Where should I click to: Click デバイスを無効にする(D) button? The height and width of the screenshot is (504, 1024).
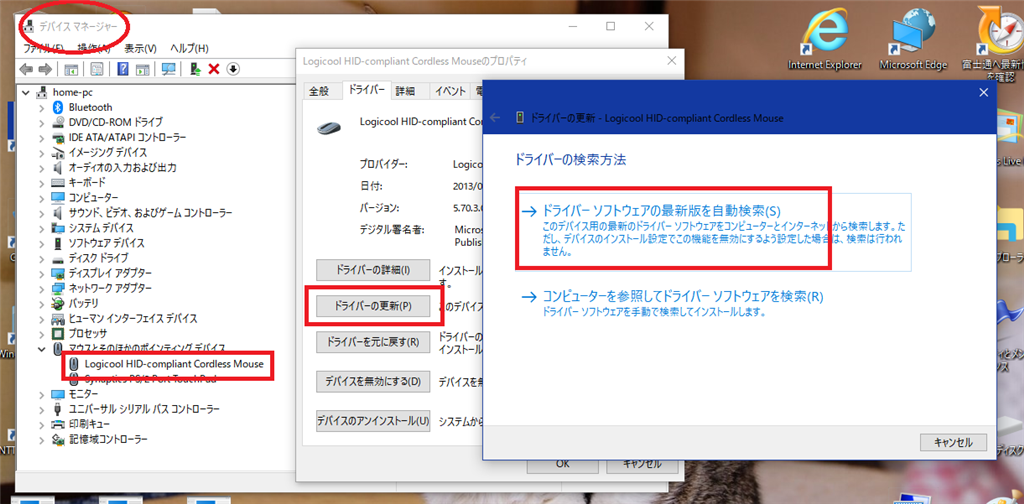(373, 381)
